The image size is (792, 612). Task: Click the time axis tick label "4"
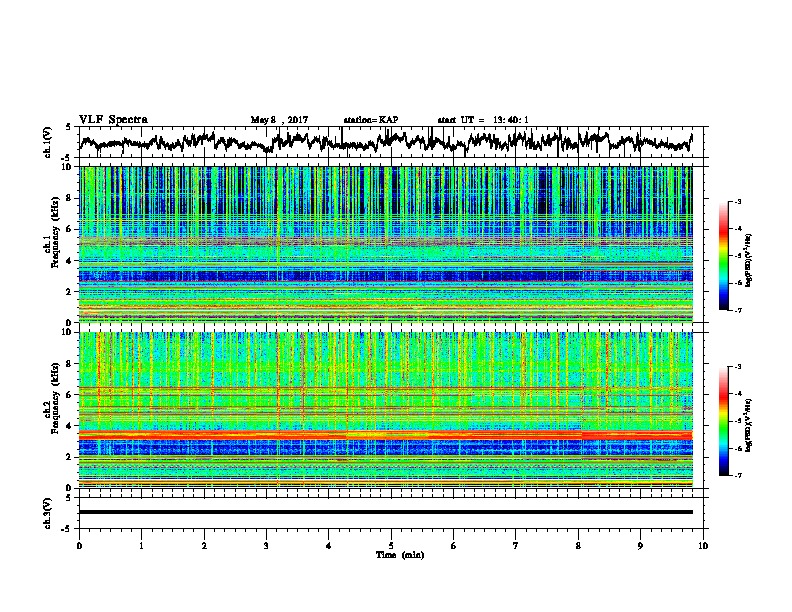pos(329,546)
